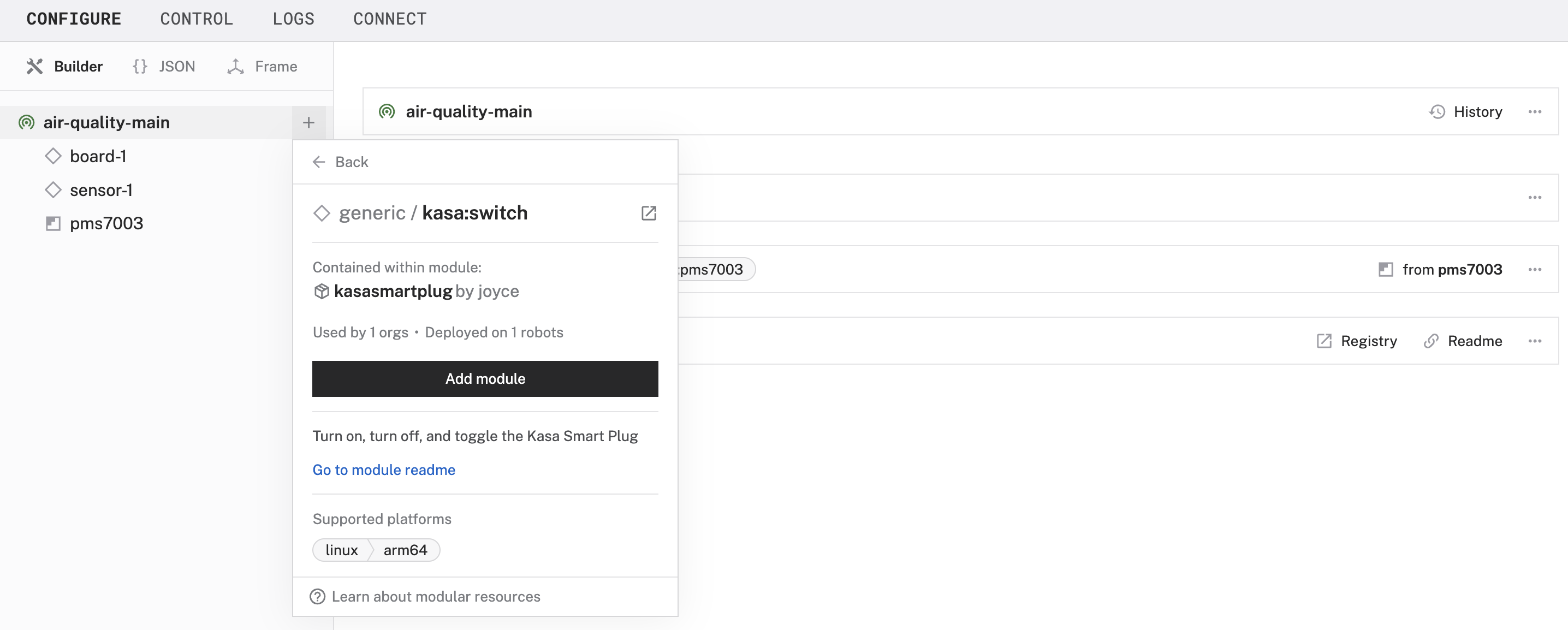Click the Readme chain link icon

coord(1431,342)
